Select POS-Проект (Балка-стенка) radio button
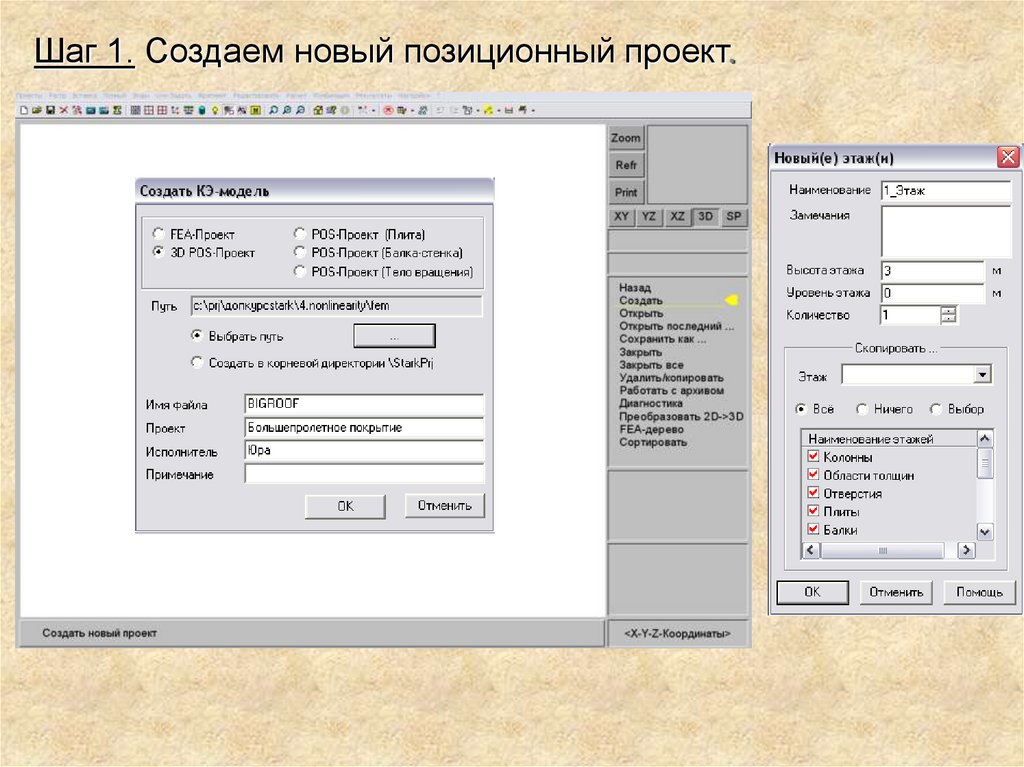The width and height of the screenshot is (1024, 767). [x=299, y=252]
